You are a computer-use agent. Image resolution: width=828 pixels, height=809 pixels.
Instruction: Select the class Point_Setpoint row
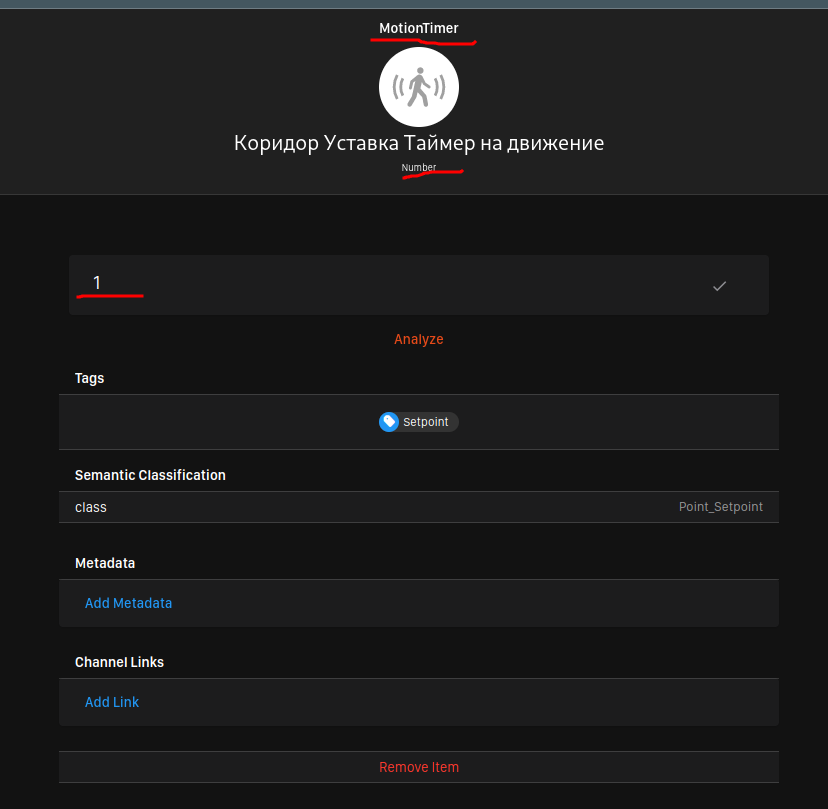419,507
